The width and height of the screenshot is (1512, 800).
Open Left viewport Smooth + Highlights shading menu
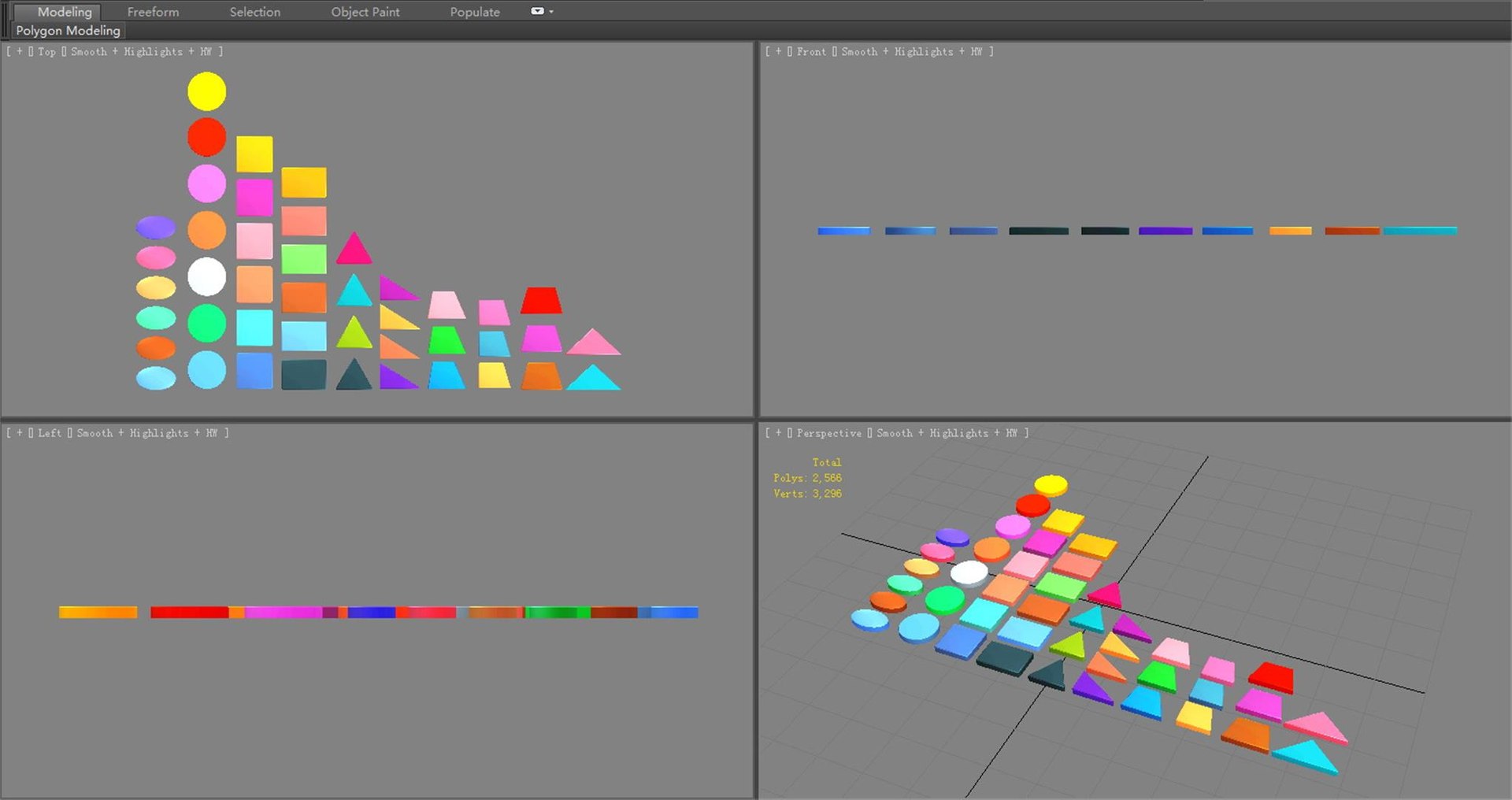pyautogui.click(x=146, y=433)
